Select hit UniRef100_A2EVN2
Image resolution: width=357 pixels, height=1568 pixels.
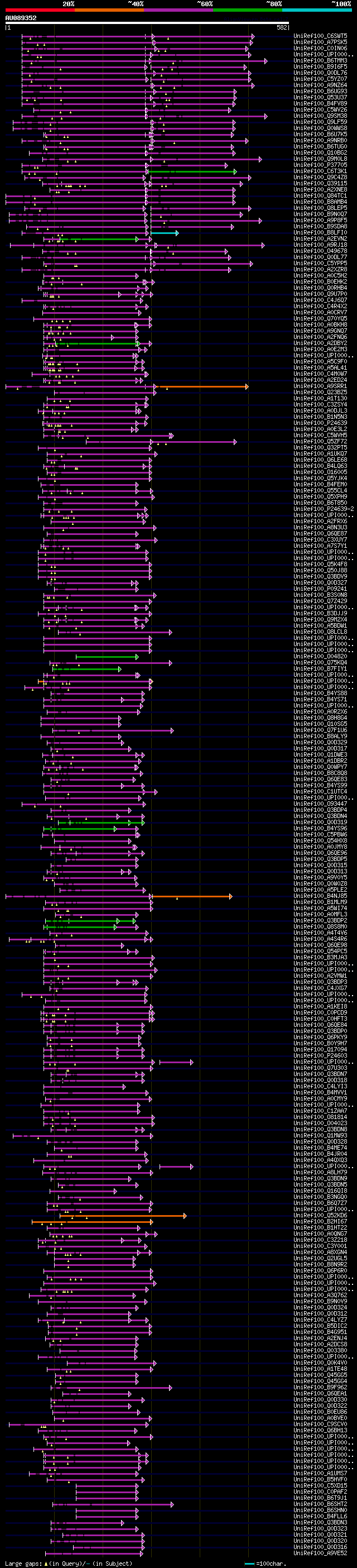pos(321,238)
